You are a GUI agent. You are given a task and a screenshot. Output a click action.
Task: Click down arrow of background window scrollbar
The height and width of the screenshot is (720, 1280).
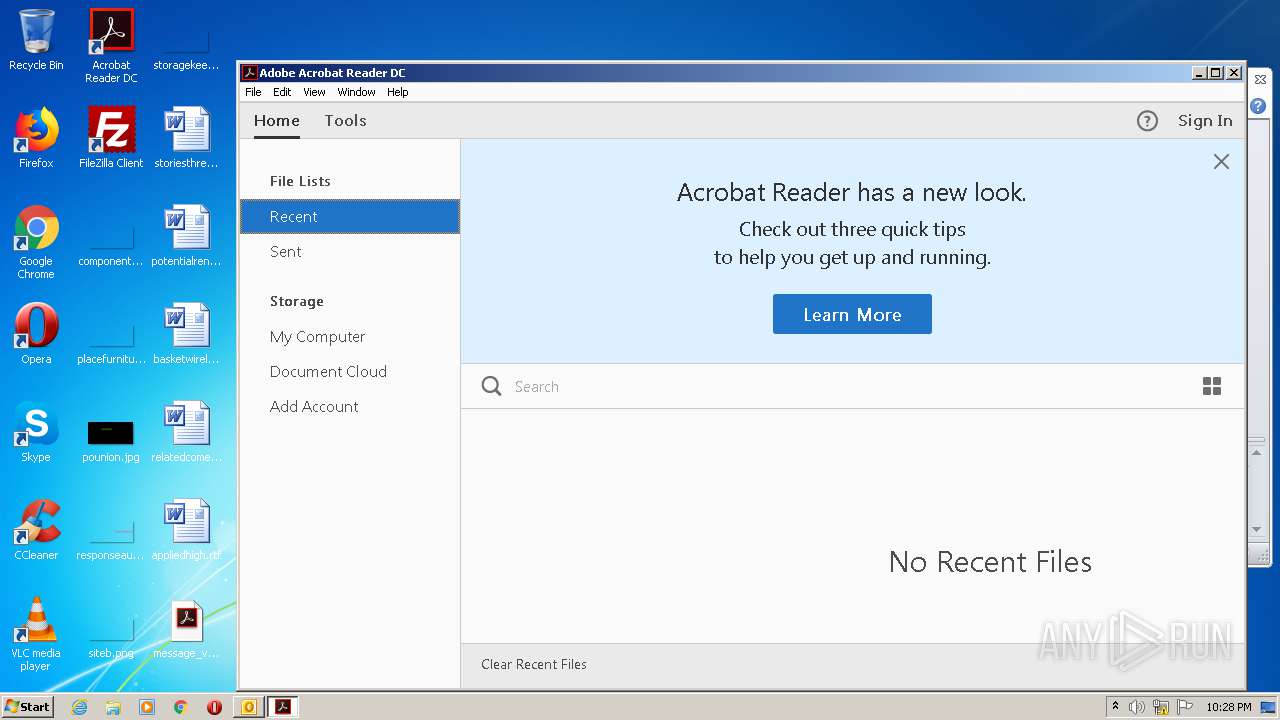(1258, 530)
